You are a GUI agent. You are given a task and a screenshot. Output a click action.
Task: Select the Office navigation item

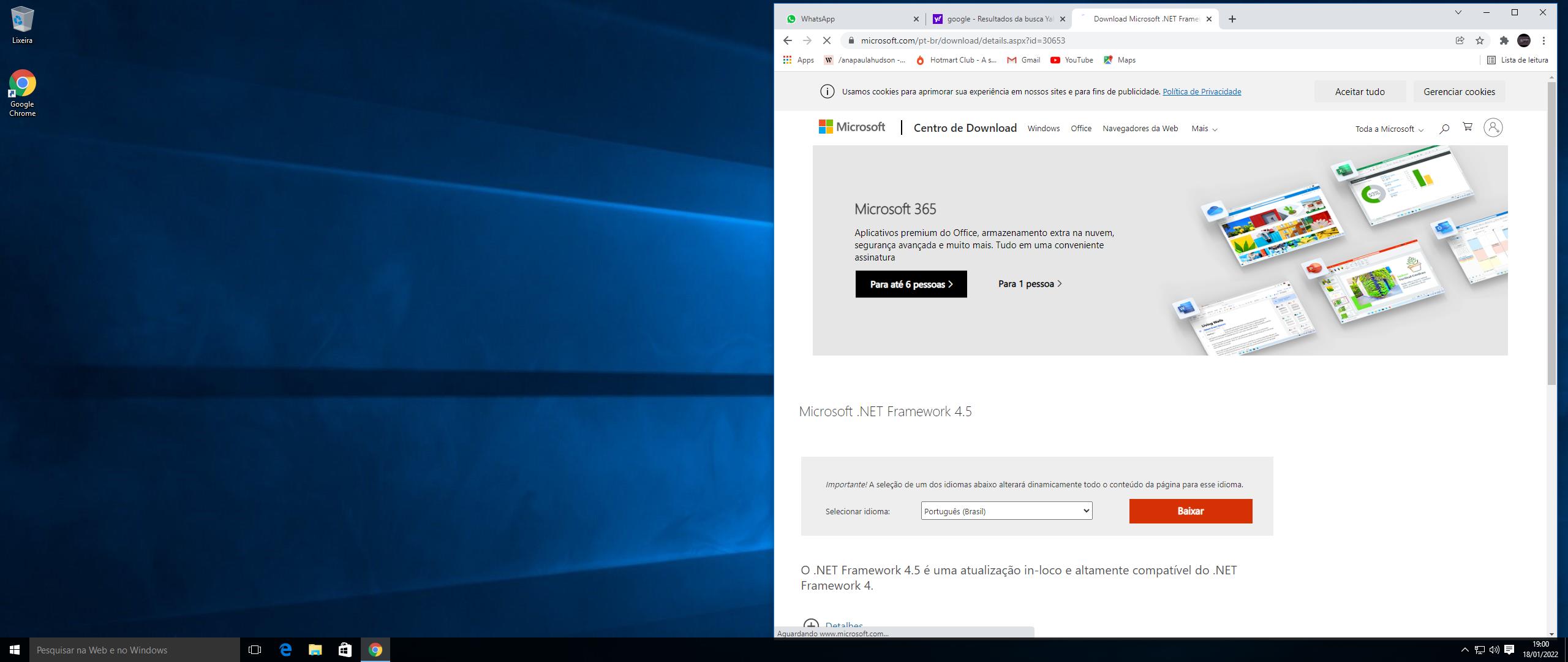point(1080,129)
